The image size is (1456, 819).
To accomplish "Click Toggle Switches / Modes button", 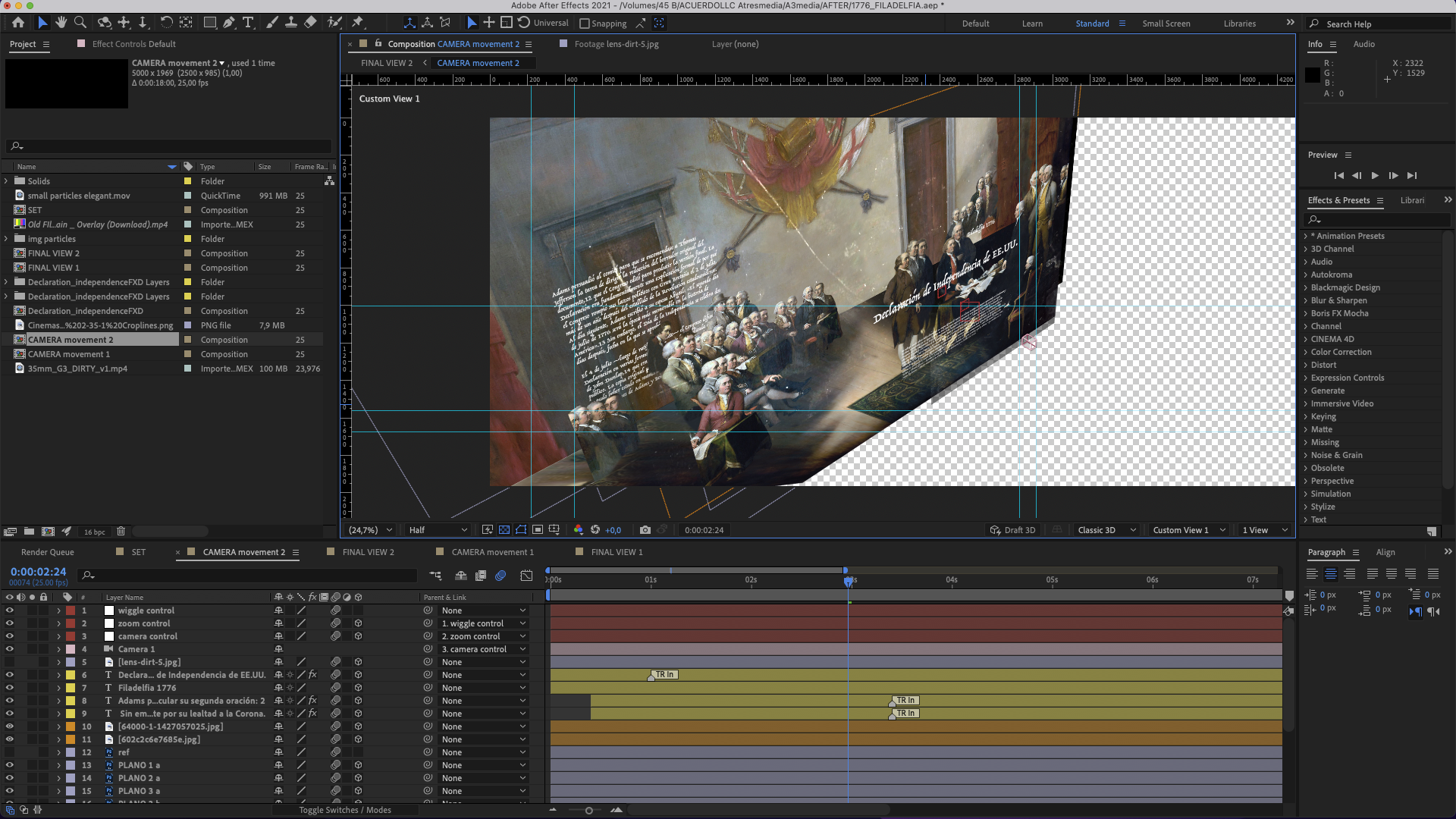I will click(345, 810).
